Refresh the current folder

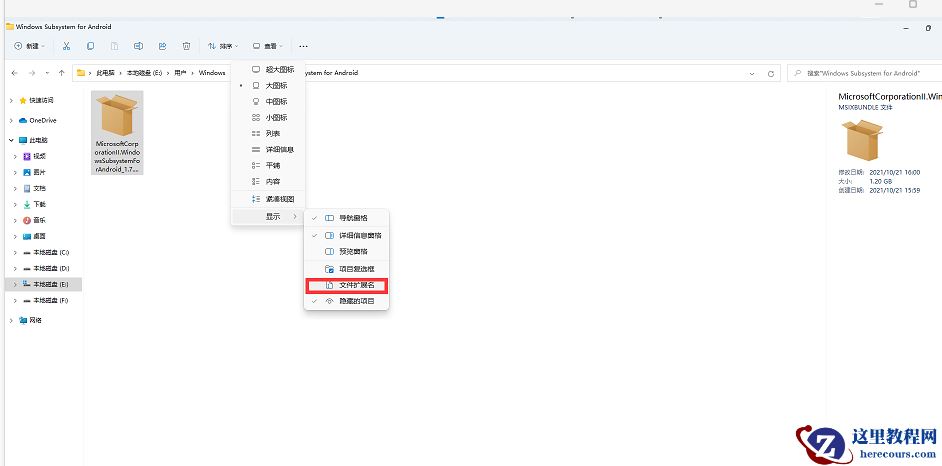tap(771, 73)
